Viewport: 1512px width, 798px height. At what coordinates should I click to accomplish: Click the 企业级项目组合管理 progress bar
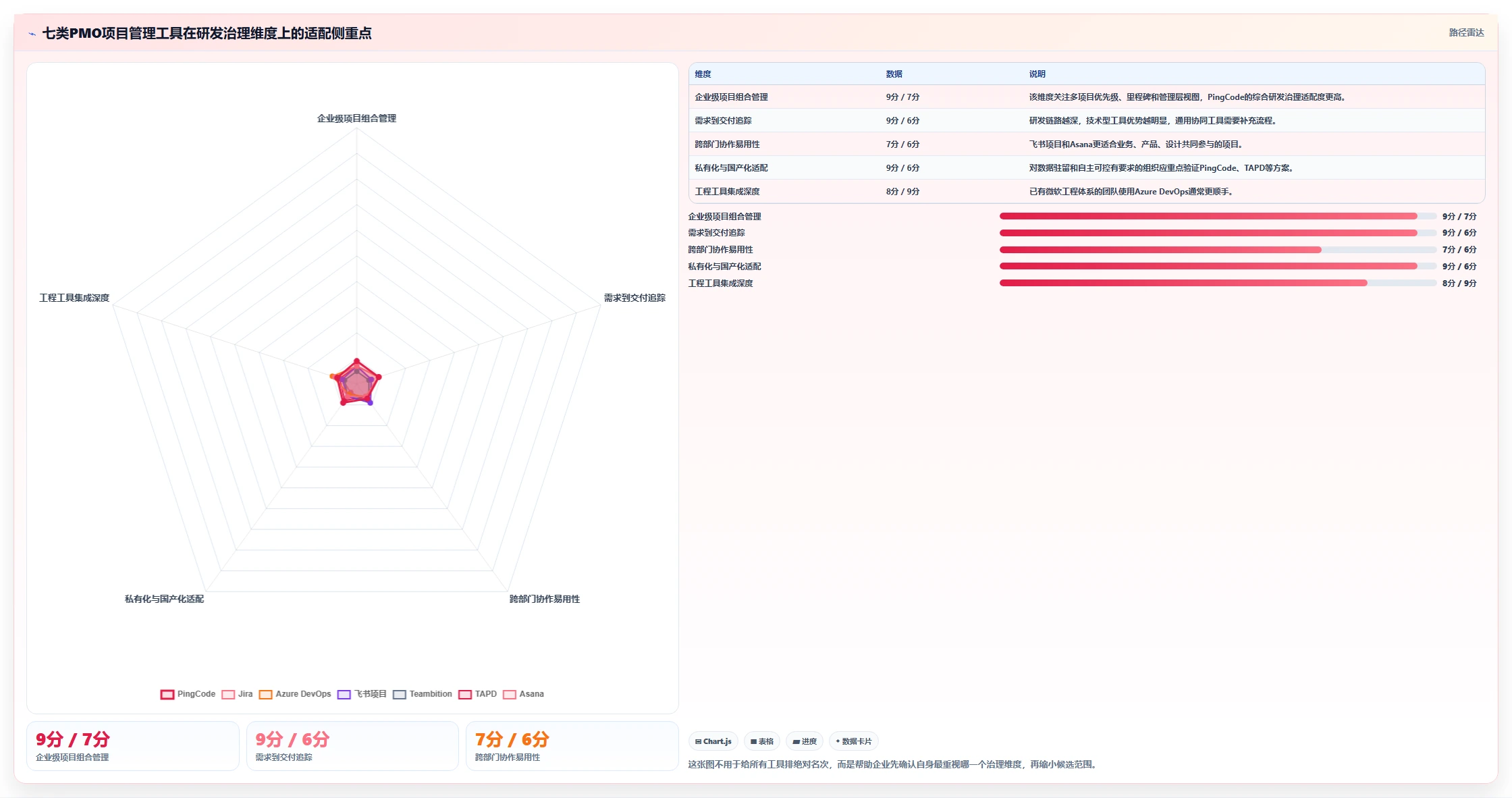click(x=1218, y=216)
